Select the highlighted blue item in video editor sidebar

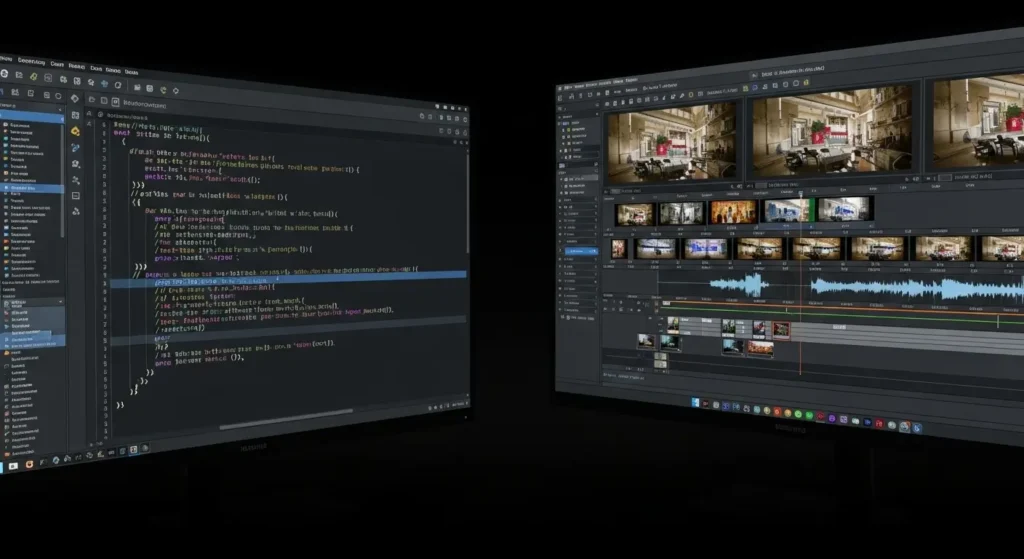click(579, 252)
